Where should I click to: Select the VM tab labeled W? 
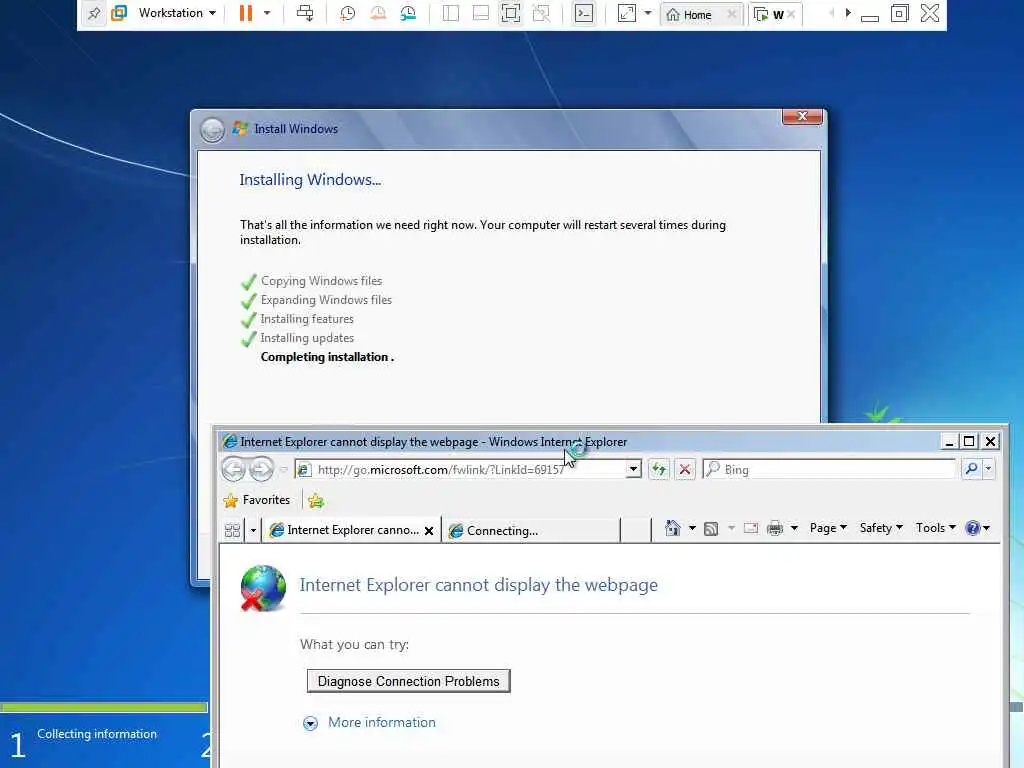click(x=773, y=14)
